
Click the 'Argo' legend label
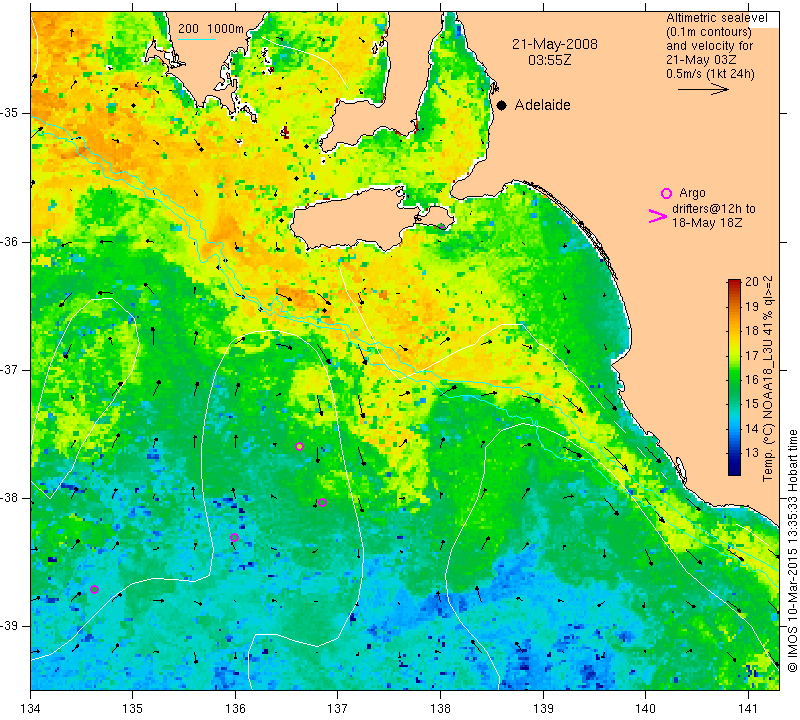tap(692, 193)
